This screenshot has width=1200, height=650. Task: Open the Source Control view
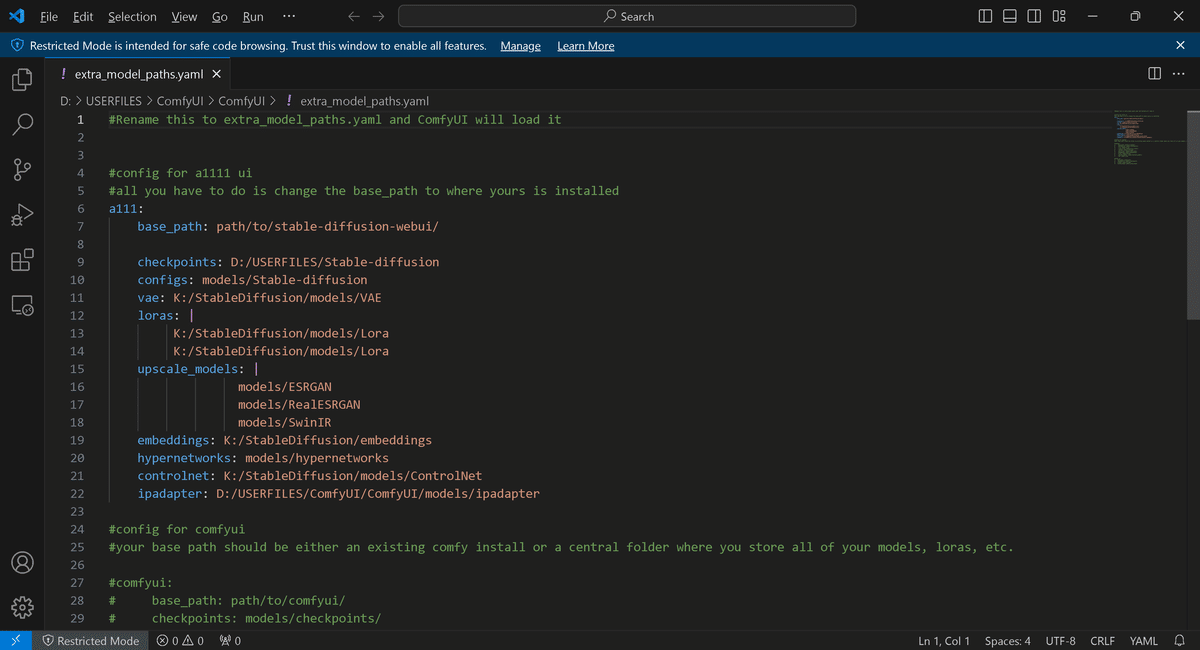tap(22, 169)
